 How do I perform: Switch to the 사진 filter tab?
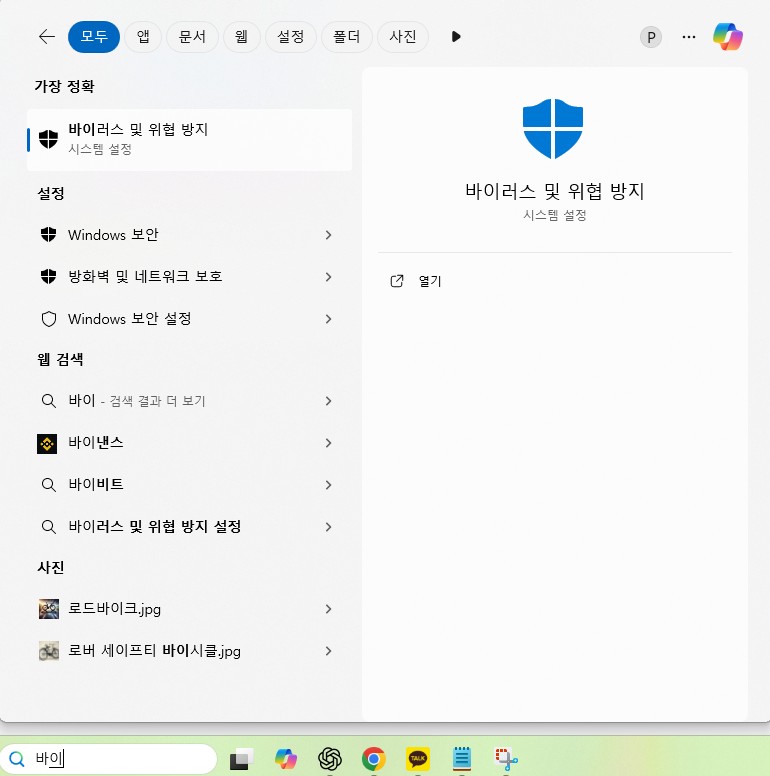click(402, 37)
